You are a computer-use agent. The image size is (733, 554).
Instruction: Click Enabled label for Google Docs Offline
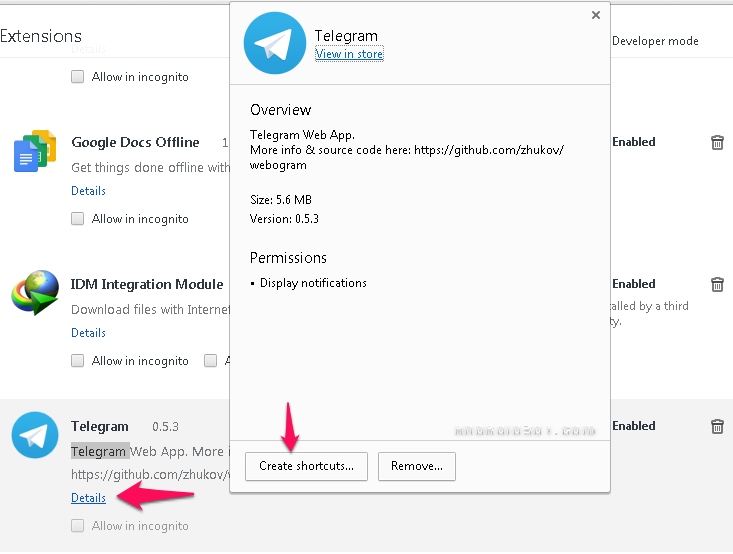click(634, 142)
